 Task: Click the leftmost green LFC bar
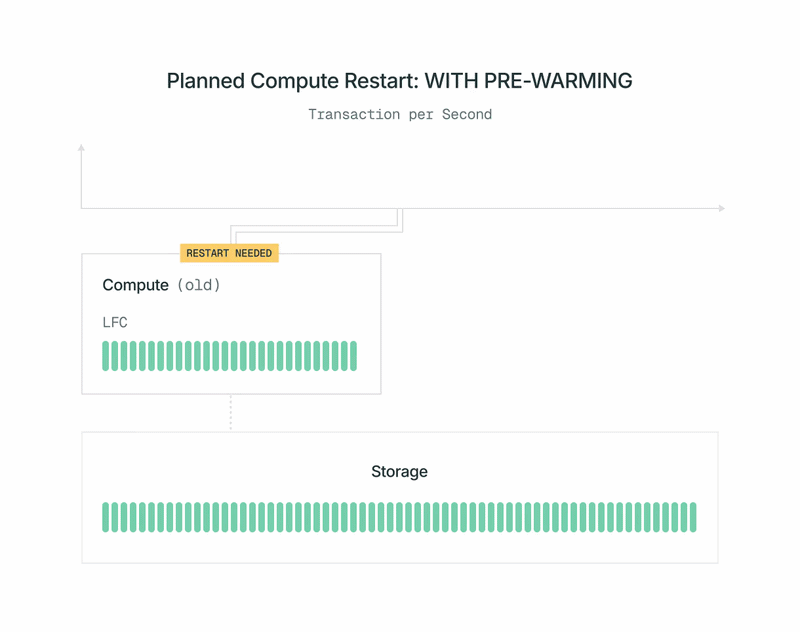tap(106, 356)
